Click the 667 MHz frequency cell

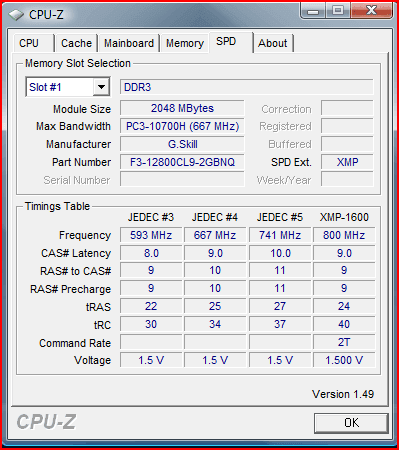pos(215,235)
